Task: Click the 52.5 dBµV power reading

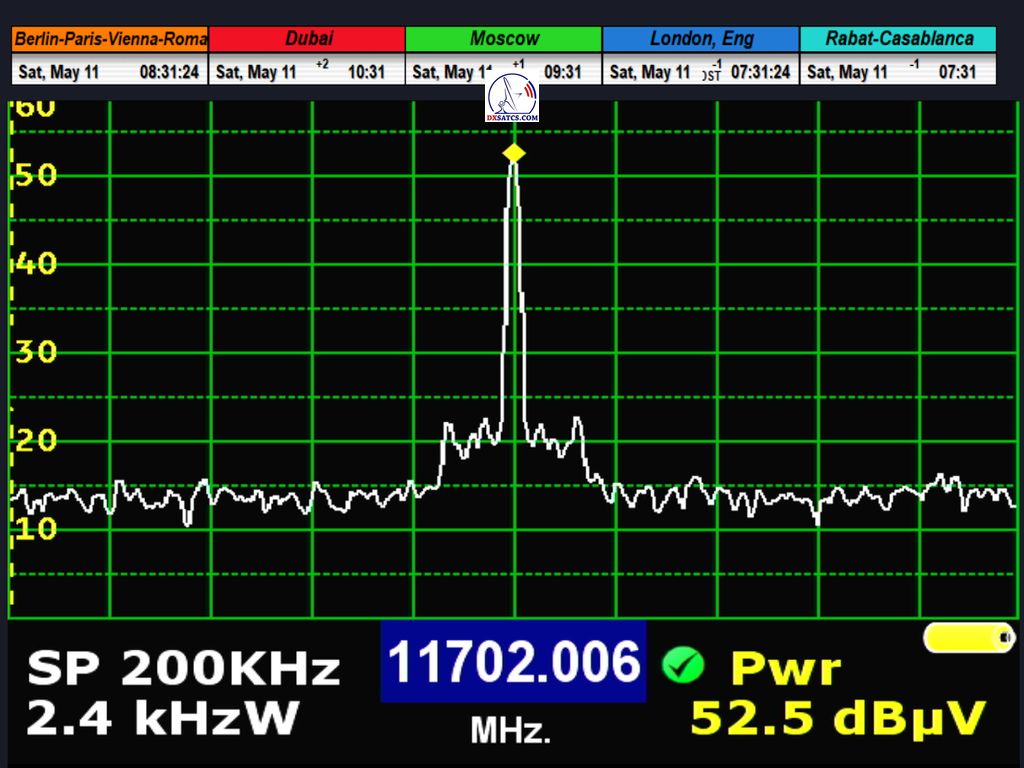Action: click(x=838, y=718)
